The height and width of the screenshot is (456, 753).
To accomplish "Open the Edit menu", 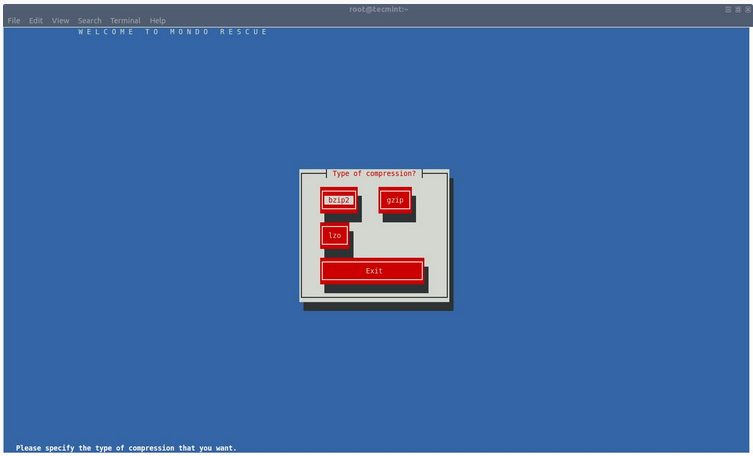I will click(36, 20).
